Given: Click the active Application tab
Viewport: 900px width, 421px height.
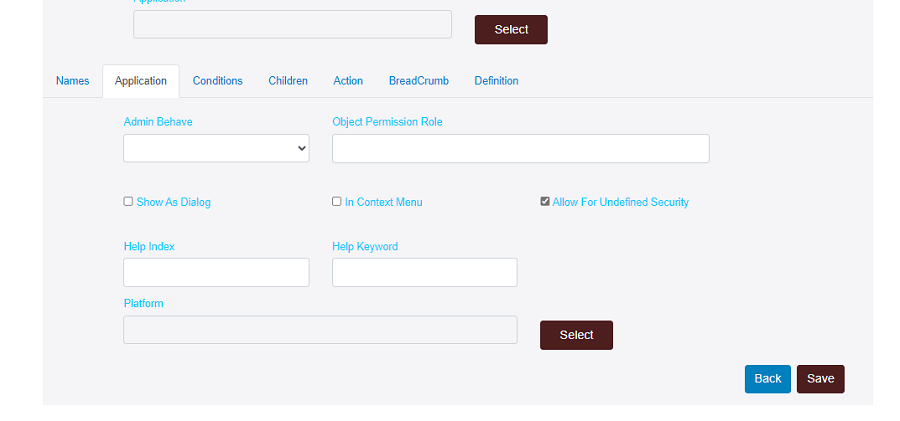Looking at the screenshot, I should click(141, 81).
